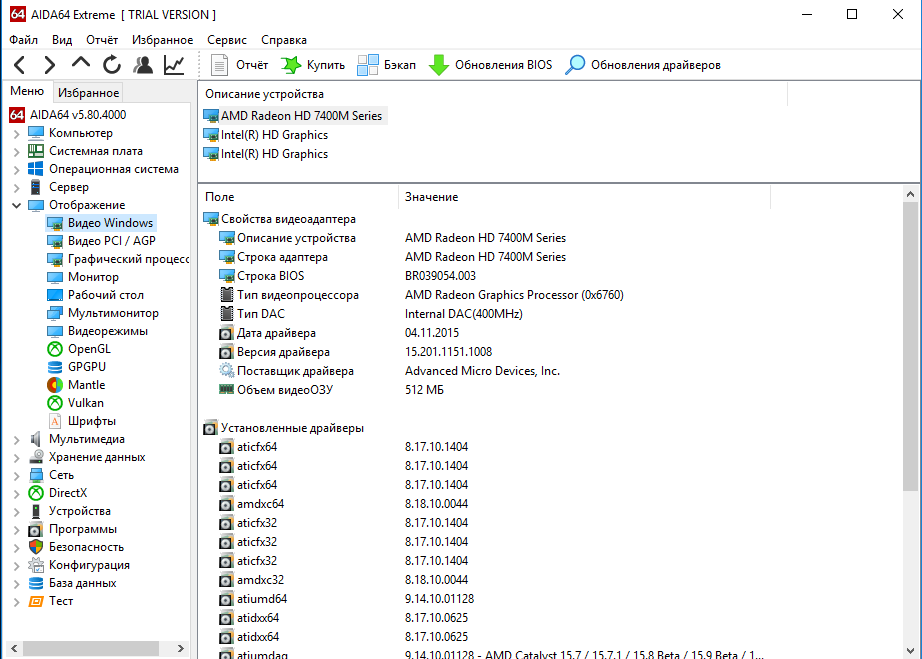Click the refresh icon in toolbar
This screenshot has width=922, height=659.
[x=112, y=65]
